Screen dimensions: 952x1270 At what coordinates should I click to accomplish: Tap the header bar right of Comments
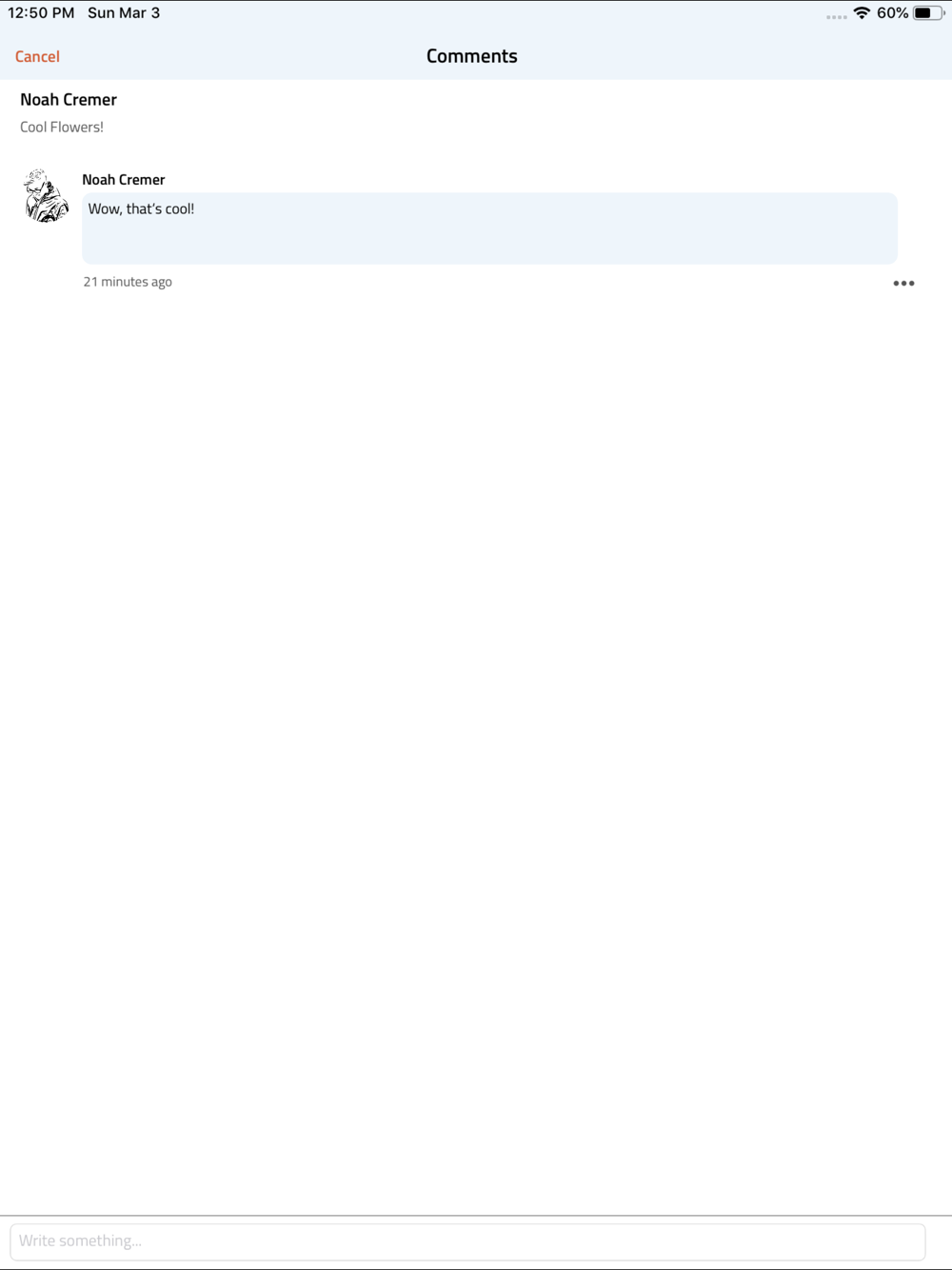pos(733,56)
